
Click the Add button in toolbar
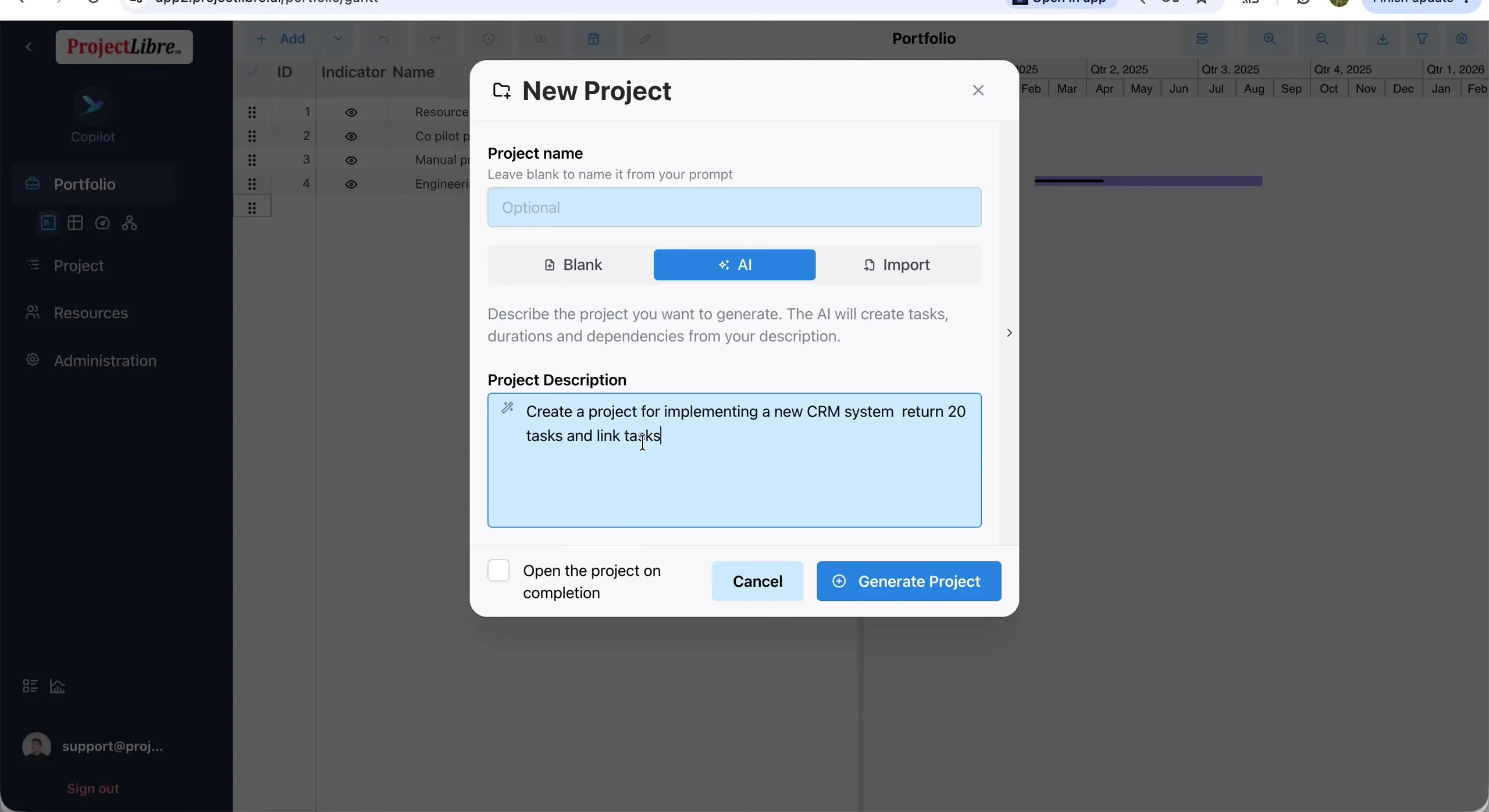pyautogui.click(x=280, y=38)
